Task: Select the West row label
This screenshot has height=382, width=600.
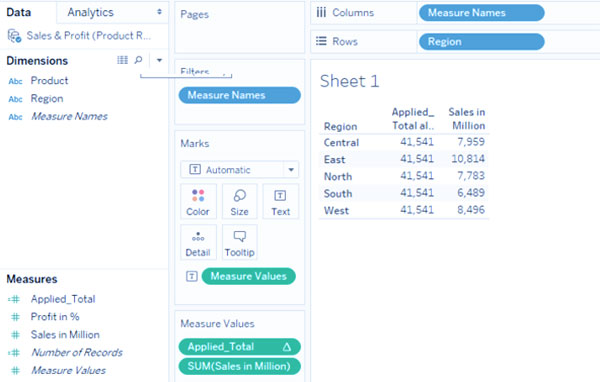Action: point(336,211)
